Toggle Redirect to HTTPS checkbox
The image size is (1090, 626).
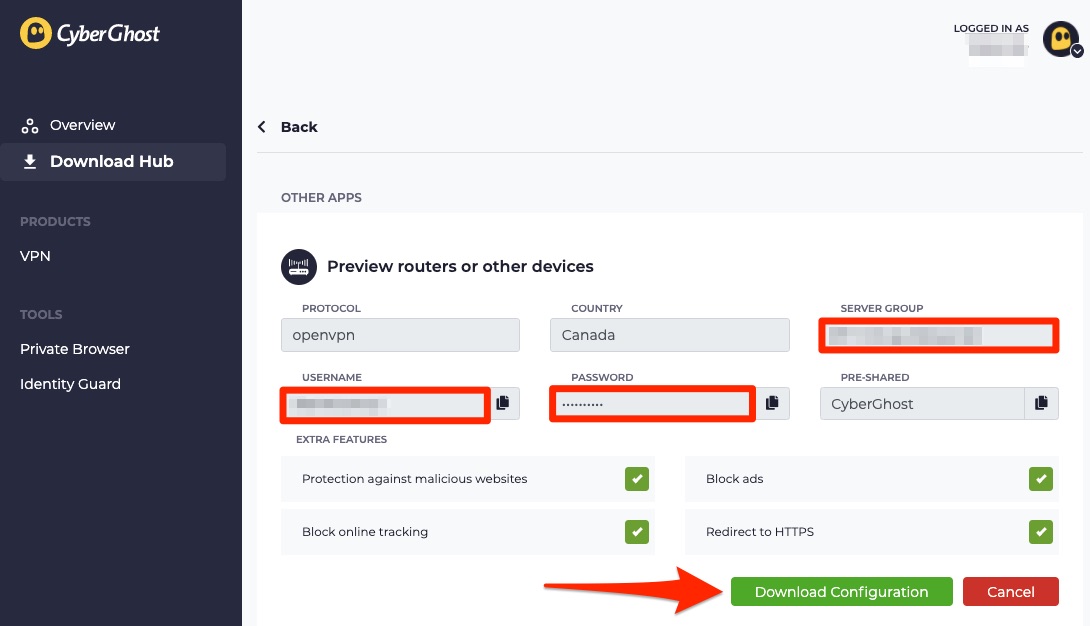1041,532
